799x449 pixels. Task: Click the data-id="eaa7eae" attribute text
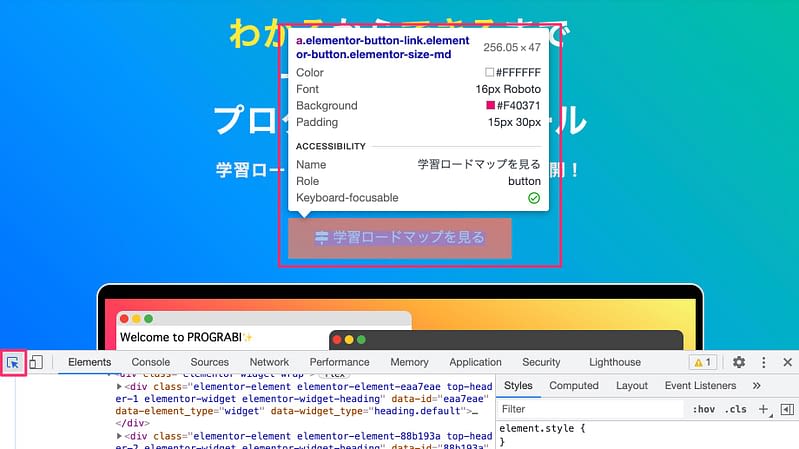click(440, 399)
